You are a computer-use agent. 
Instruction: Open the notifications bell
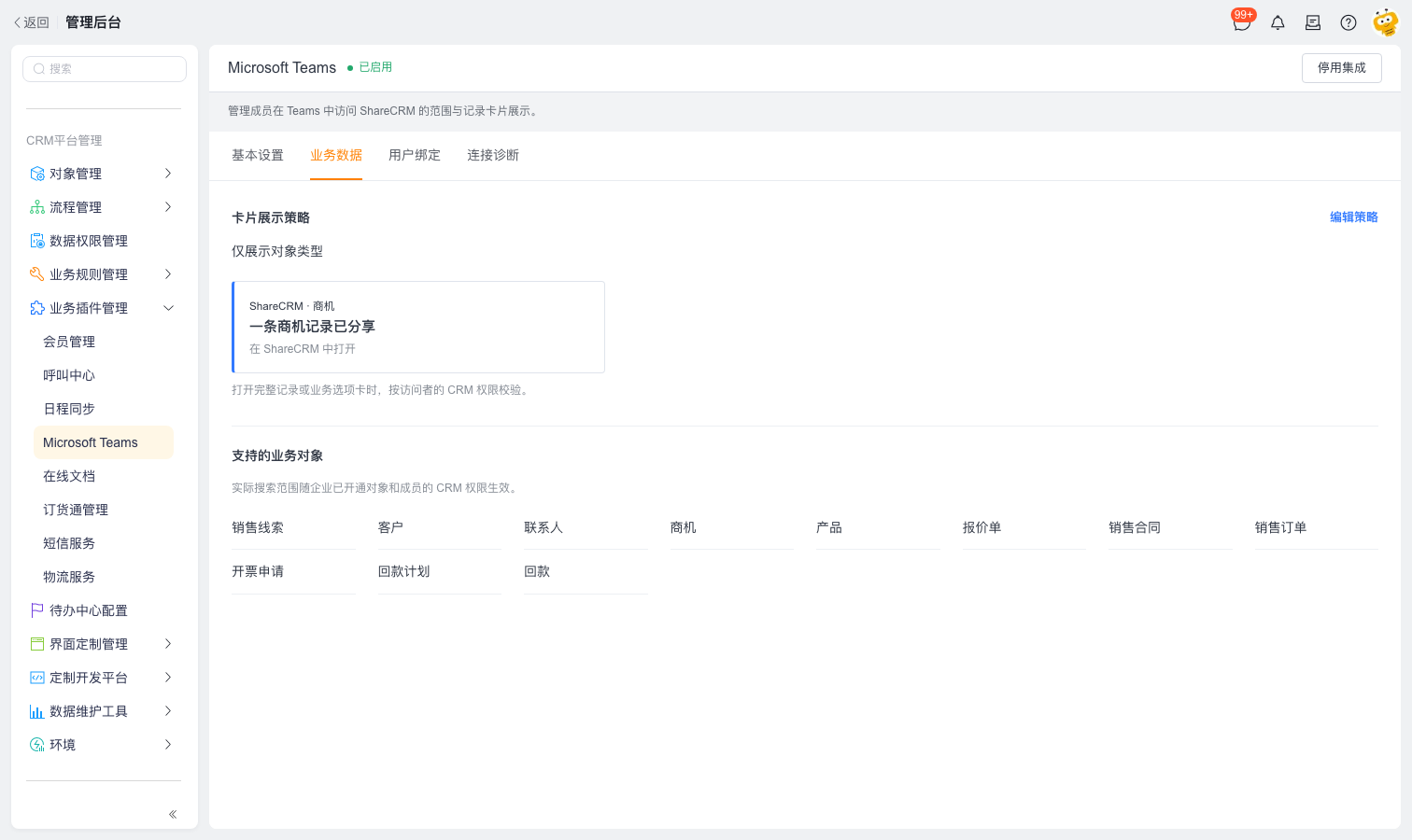point(1278,22)
